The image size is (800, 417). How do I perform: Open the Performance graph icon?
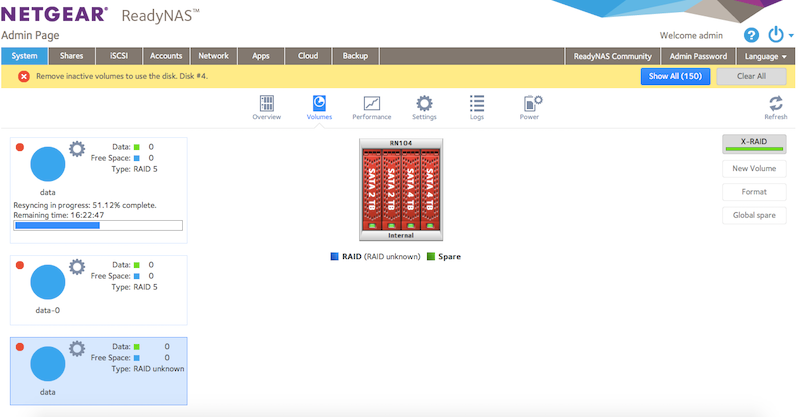pos(371,104)
